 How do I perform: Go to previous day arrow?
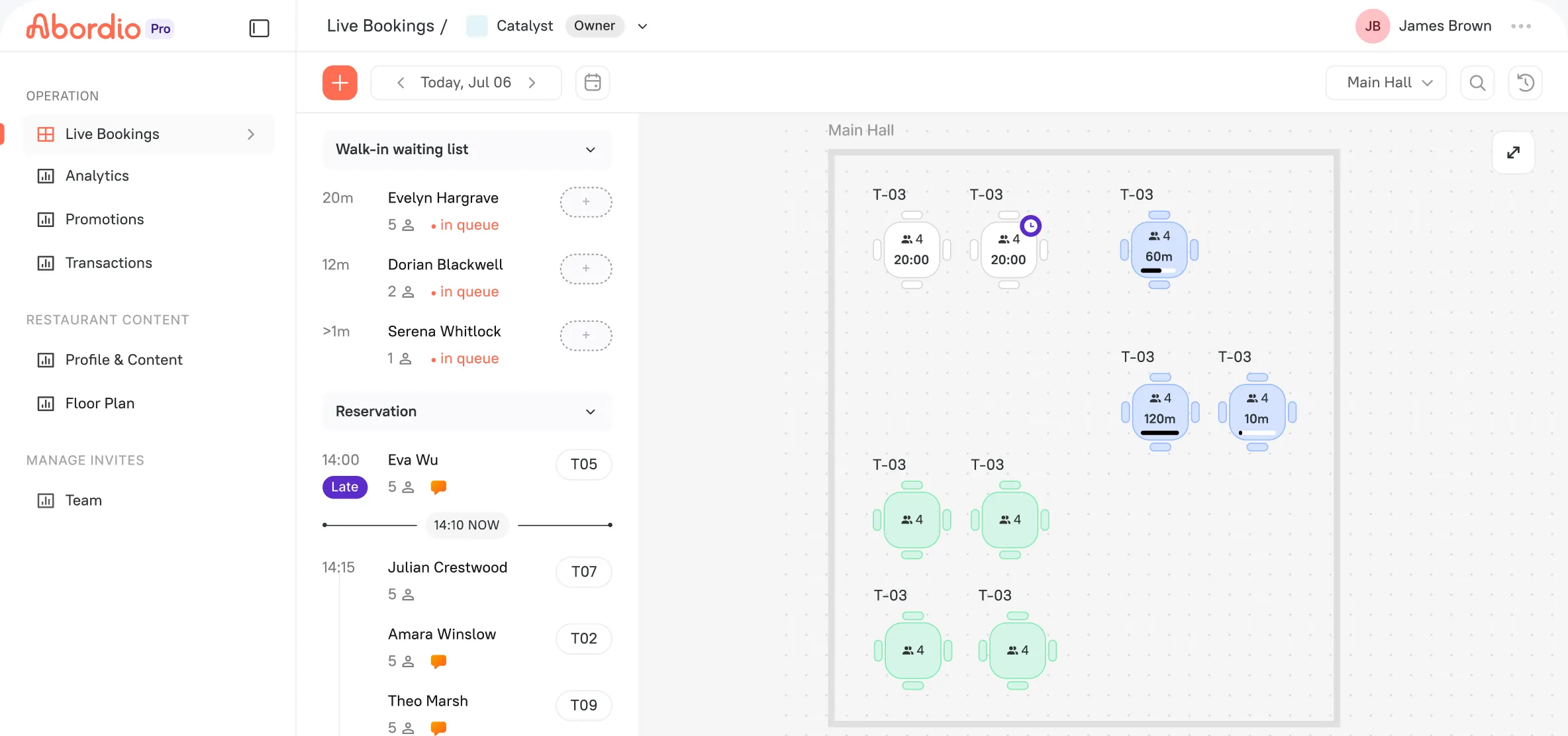point(401,83)
